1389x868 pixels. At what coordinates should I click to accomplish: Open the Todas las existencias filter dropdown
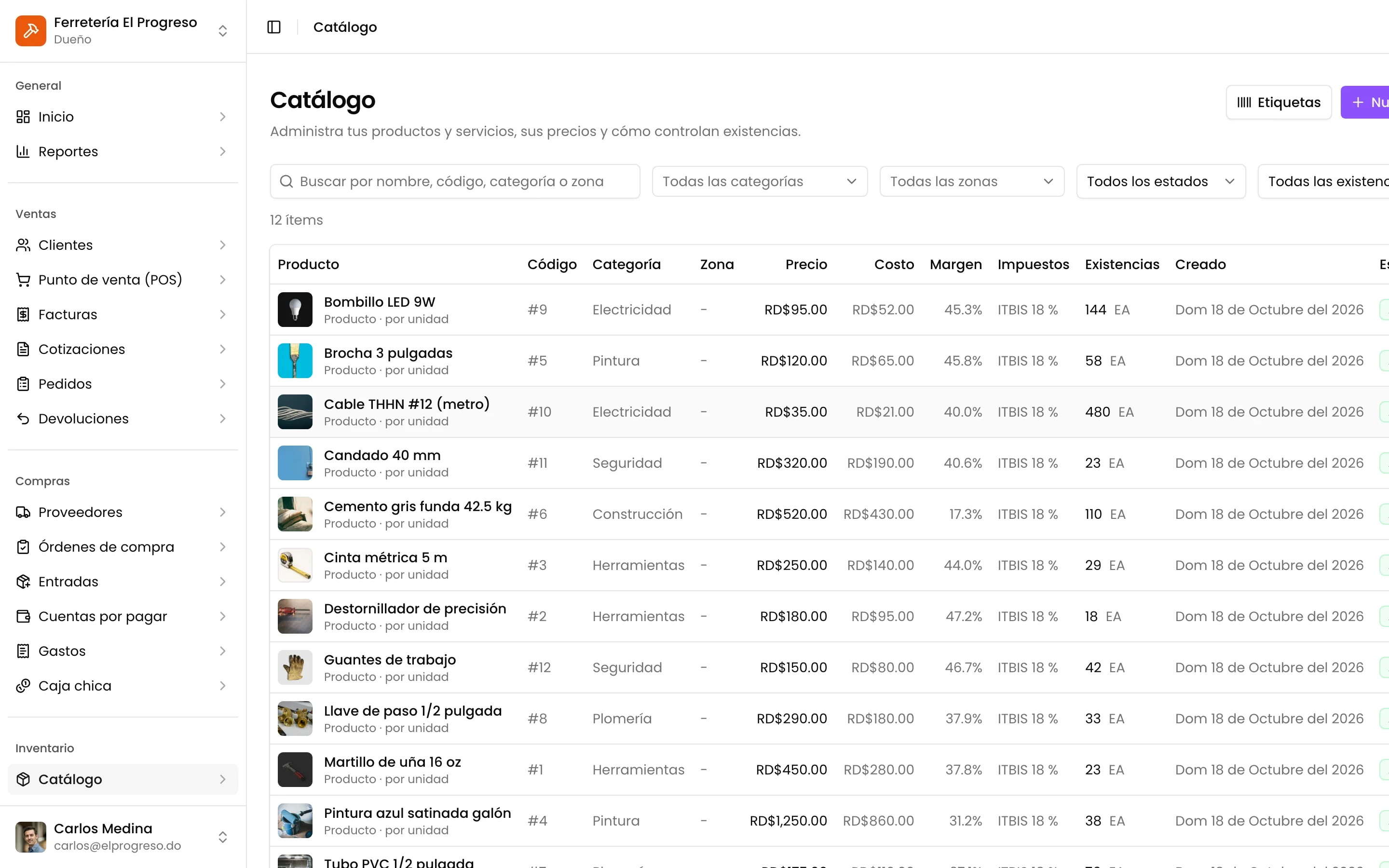(x=1323, y=181)
